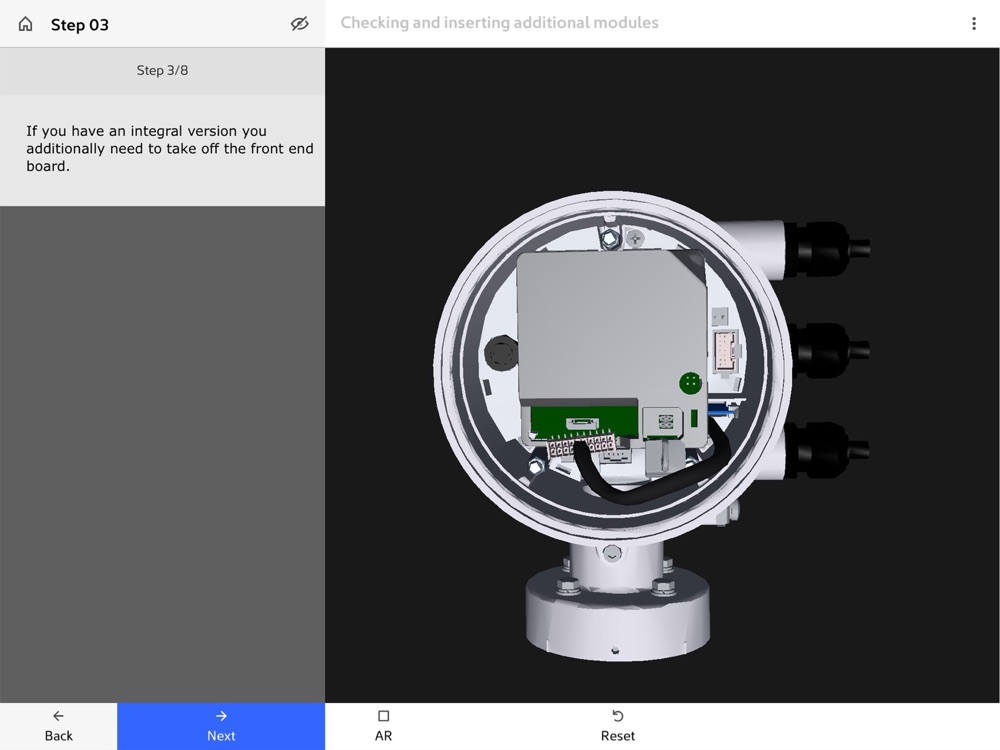This screenshot has height=750, width=1000.
Task: Click the green circular button on board
Action: (x=690, y=383)
